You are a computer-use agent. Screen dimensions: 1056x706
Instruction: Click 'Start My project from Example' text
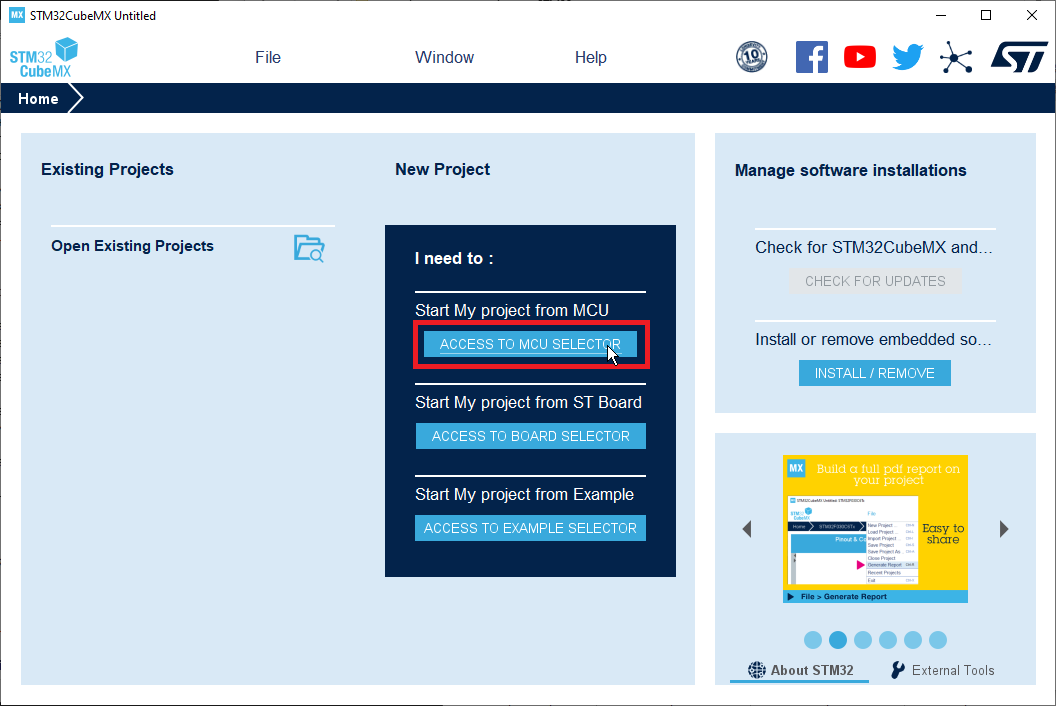[525, 494]
